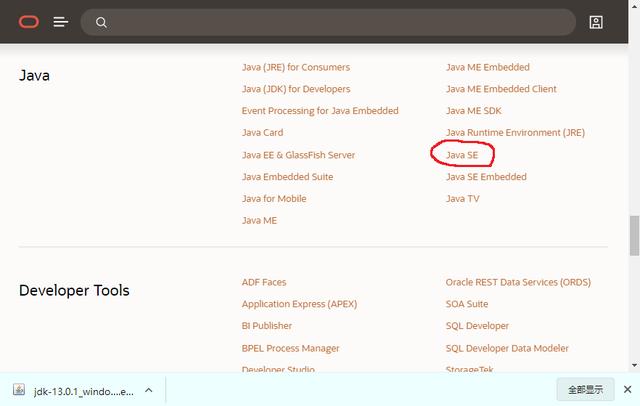Open the Java ME Embedded link
The height and width of the screenshot is (406, 640).
(488, 67)
